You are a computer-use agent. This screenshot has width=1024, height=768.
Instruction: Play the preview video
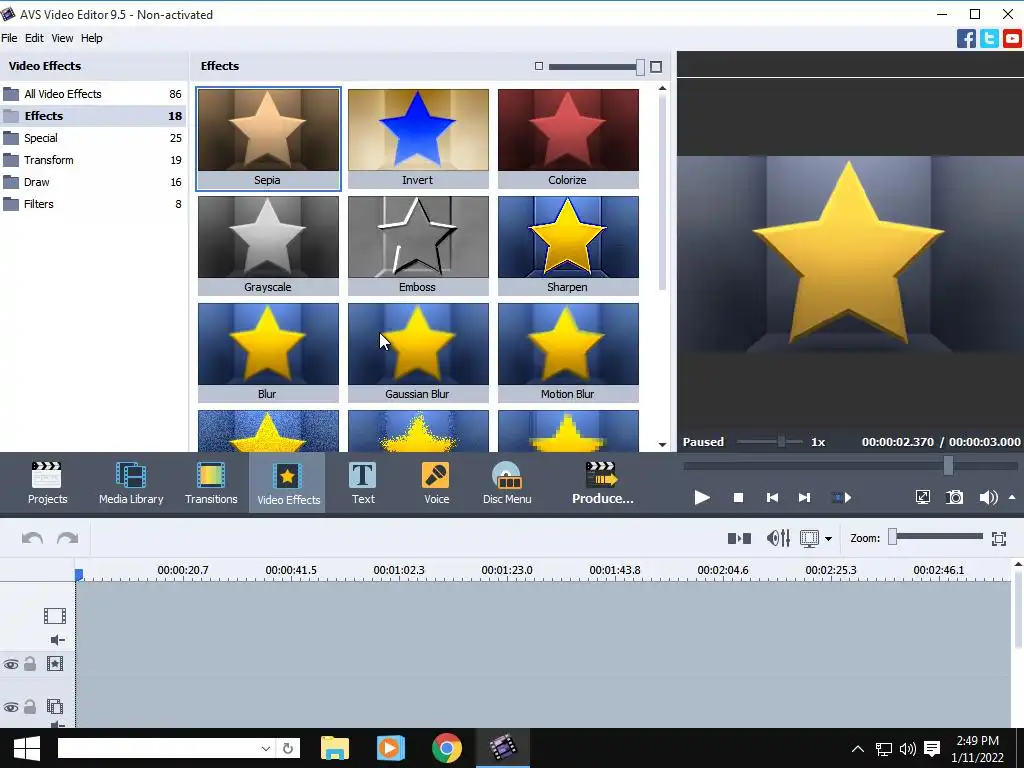[x=701, y=498]
